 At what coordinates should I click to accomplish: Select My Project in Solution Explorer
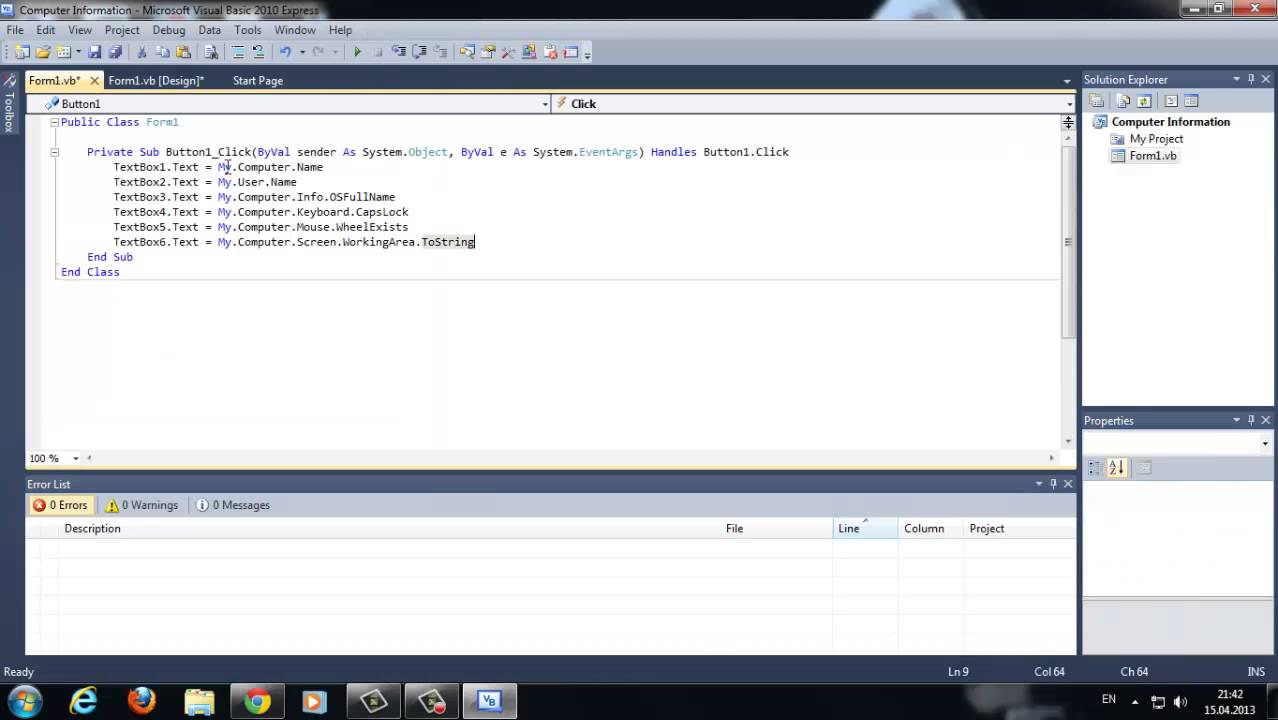[x=1156, y=139]
